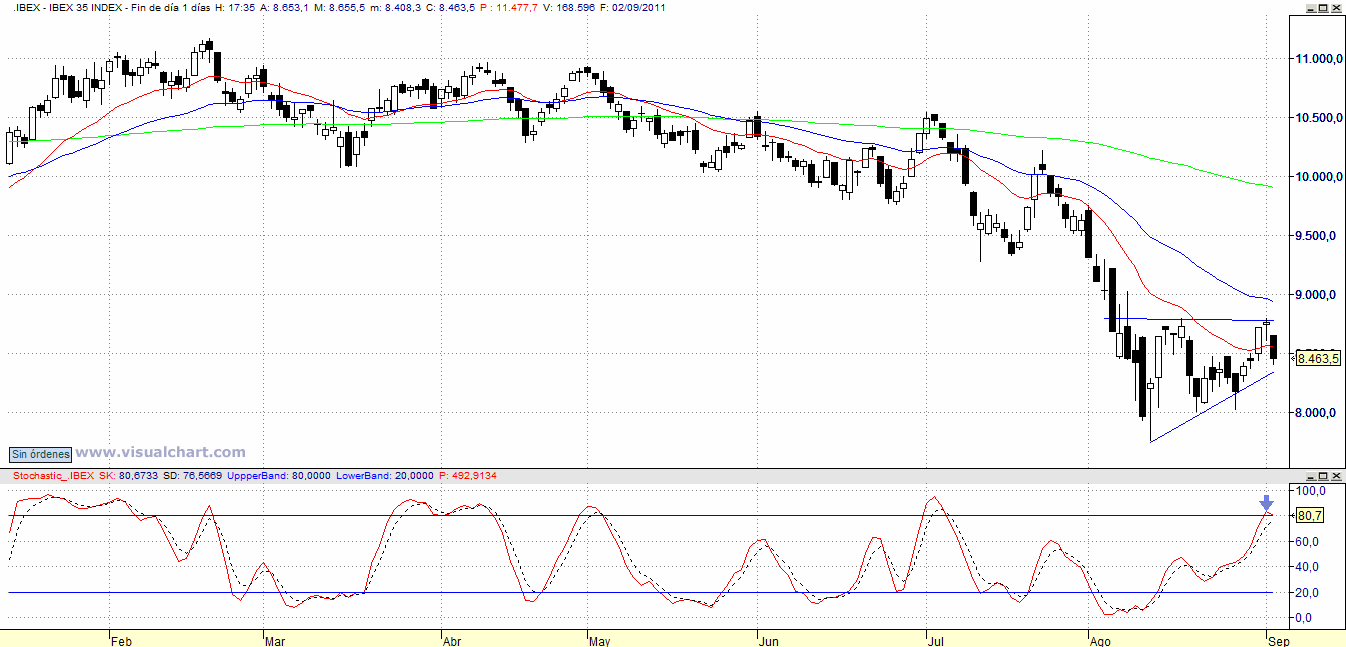1346x647 pixels.
Task: Click the 100,0 stochastic axis label
Action: 1310,491
